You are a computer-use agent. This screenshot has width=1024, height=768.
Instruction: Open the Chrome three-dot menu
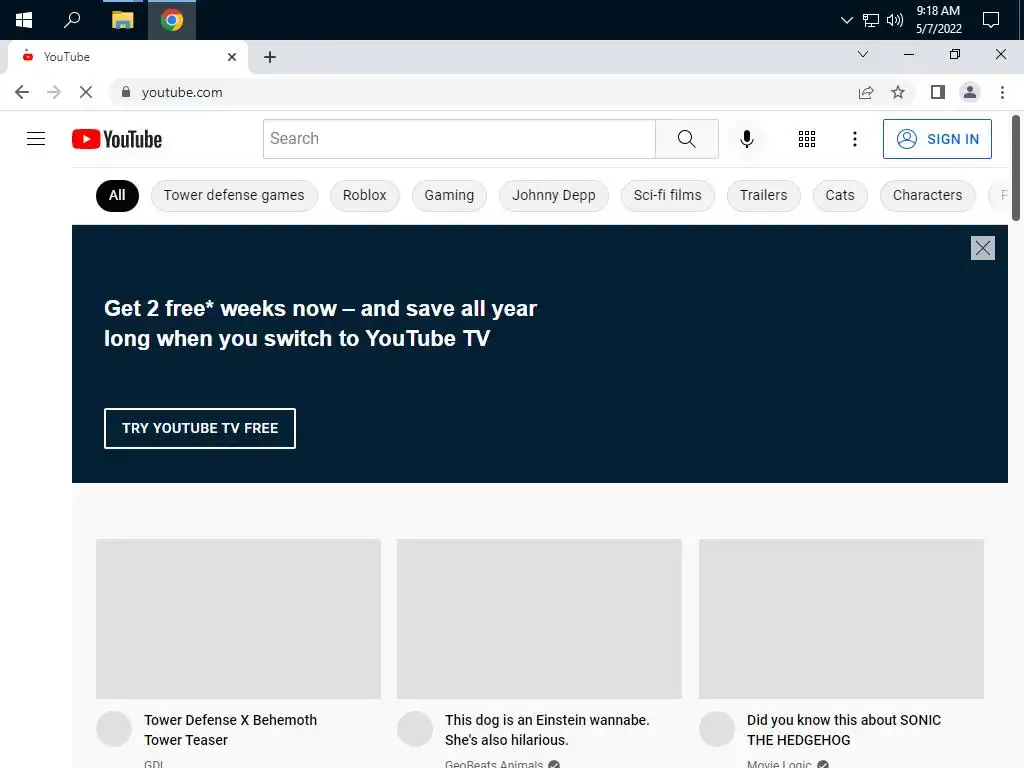(x=1002, y=92)
